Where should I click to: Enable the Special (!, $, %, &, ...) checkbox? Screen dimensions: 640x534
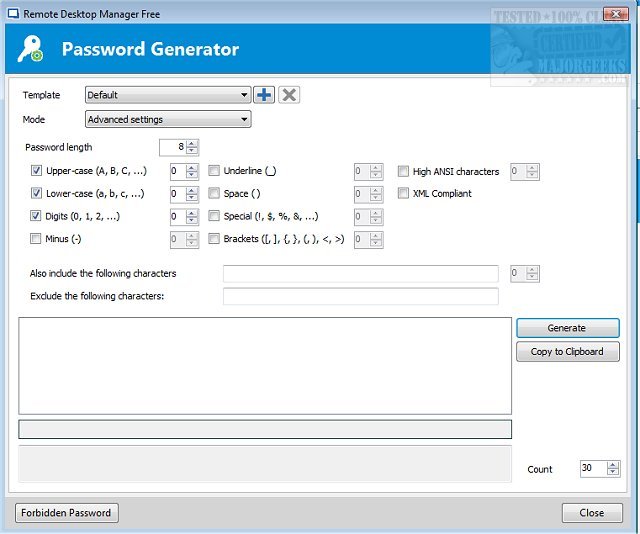click(x=214, y=216)
